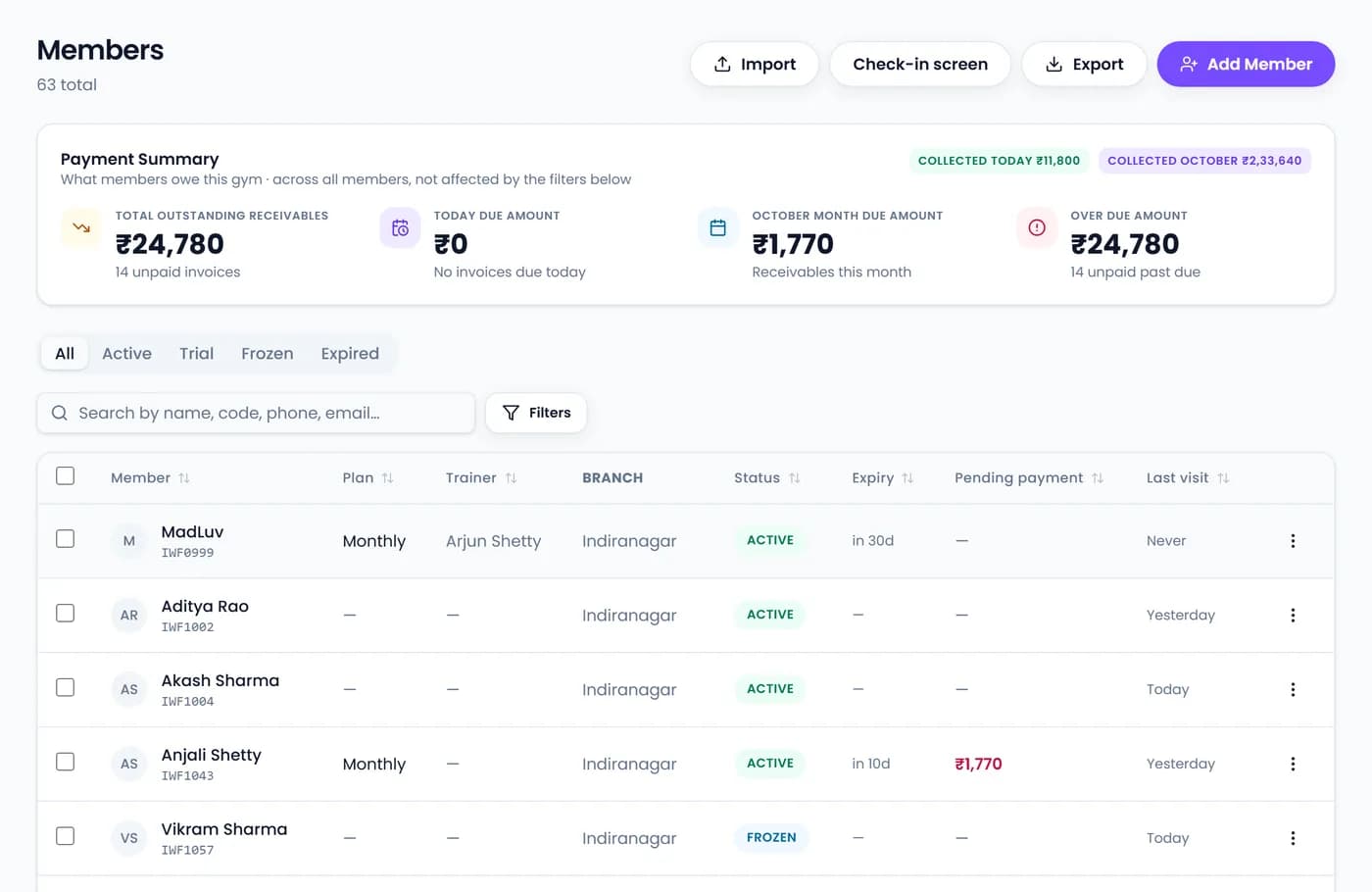Open the three-dot menu for MadLuv
The width and height of the screenshot is (1372, 892).
[x=1293, y=541]
